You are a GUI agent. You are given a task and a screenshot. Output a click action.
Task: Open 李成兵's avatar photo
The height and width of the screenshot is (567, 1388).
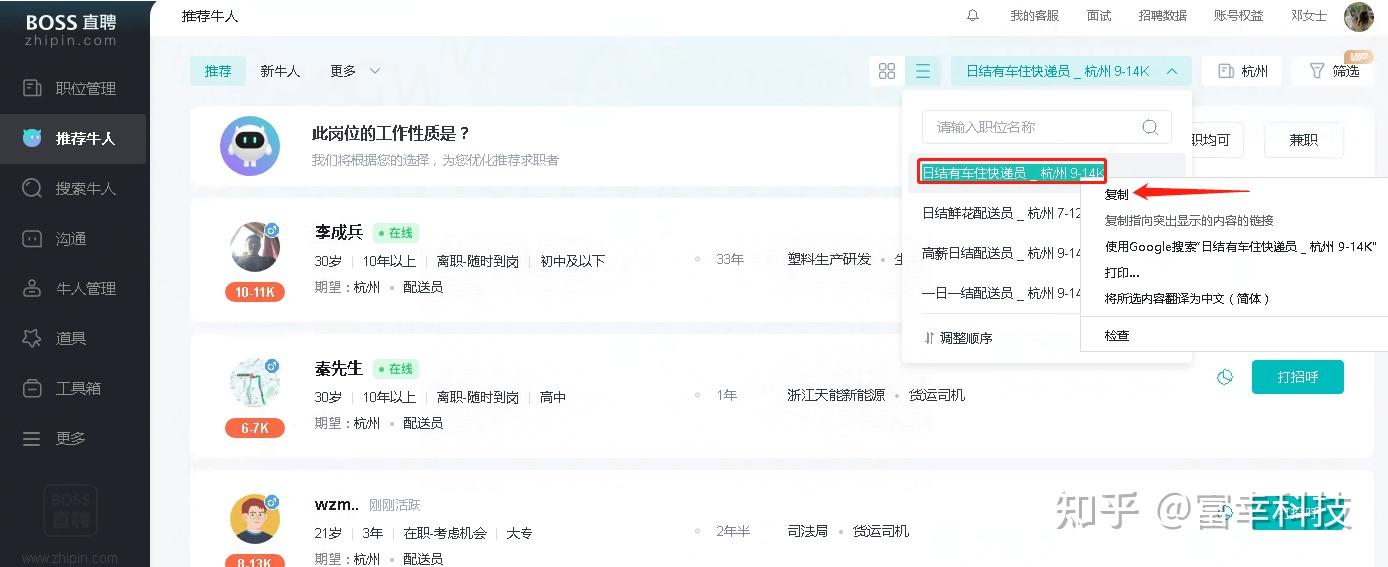pyautogui.click(x=255, y=247)
